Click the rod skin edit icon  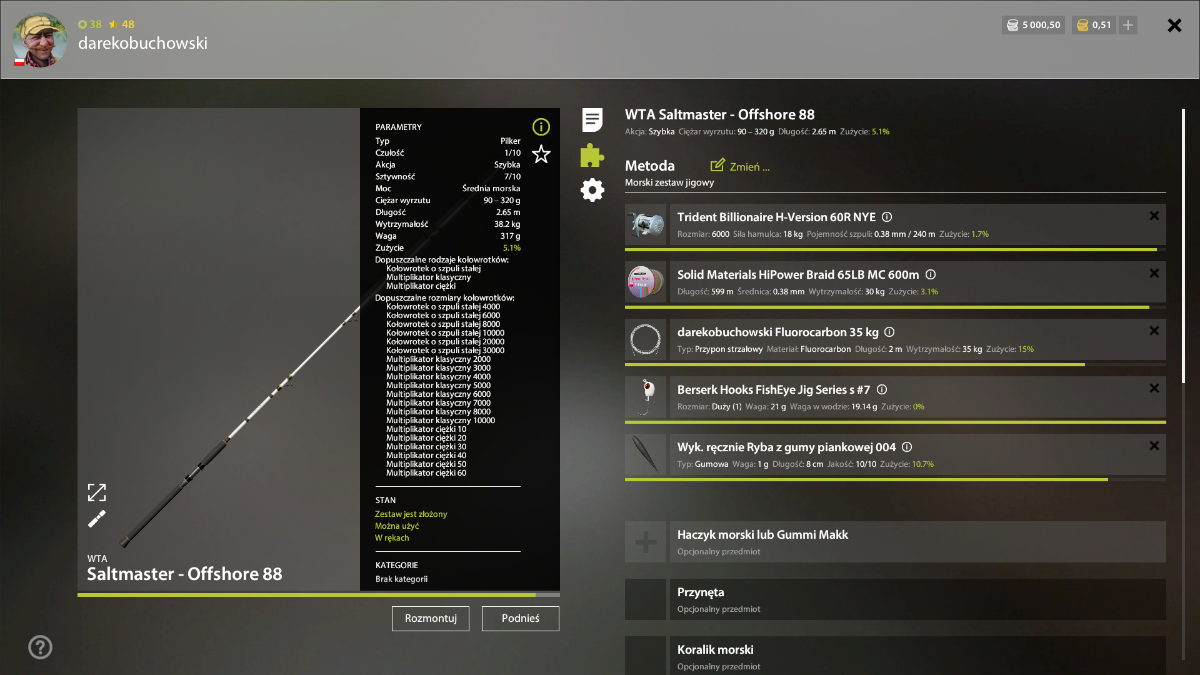(x=96, y=518)
